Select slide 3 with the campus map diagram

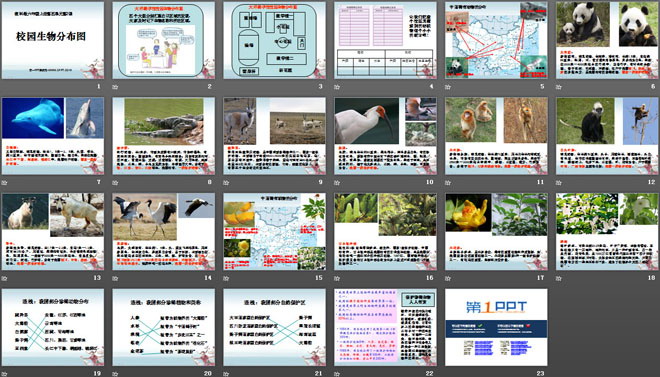tap(274, 40)
